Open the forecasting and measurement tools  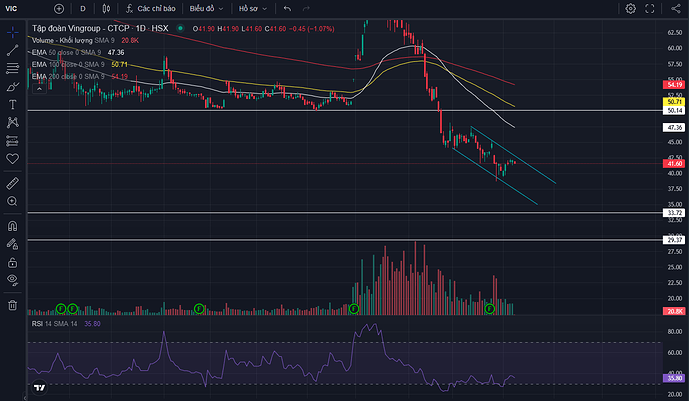point(12,141)
